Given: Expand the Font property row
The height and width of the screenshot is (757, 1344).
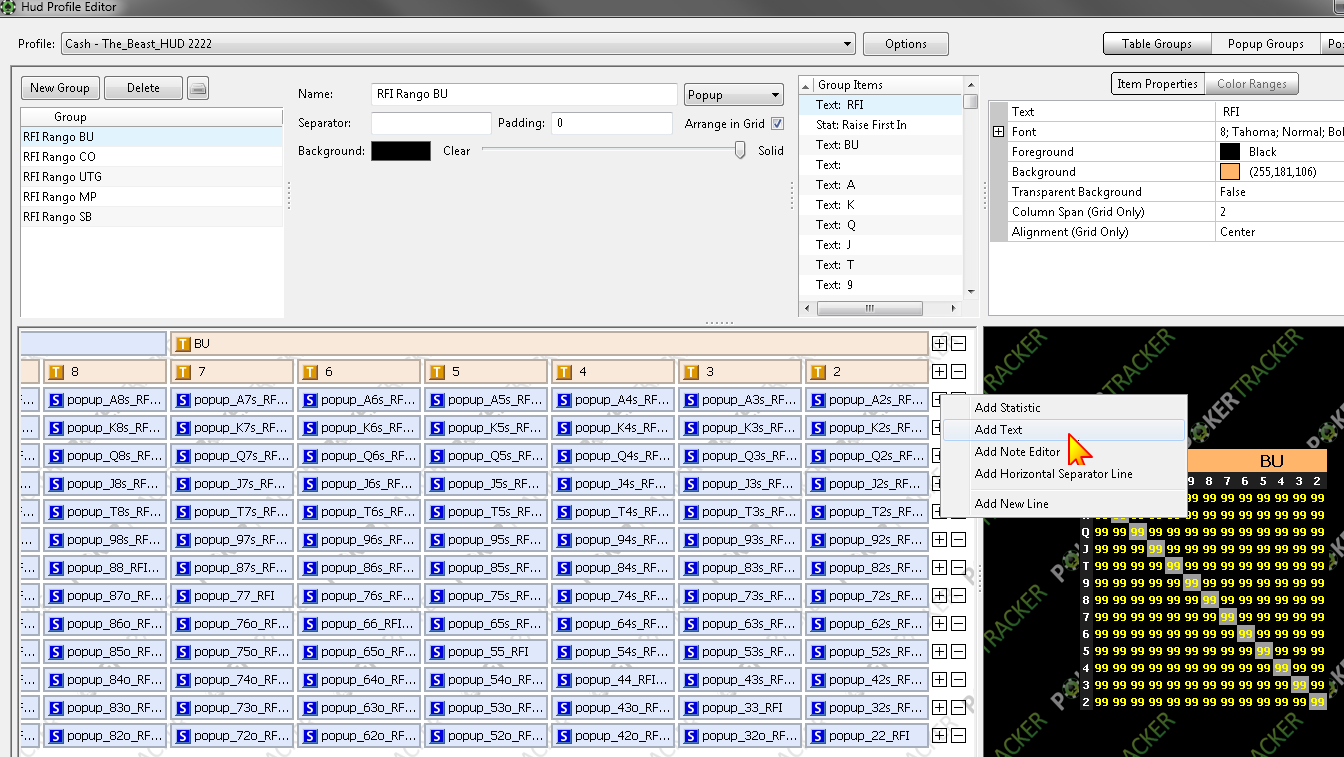Looking at the screenshot, I should (x=998, y=132).
